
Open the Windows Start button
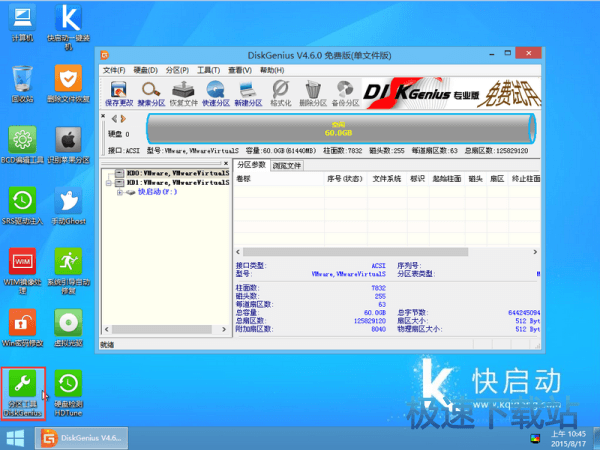coord(16,439)
